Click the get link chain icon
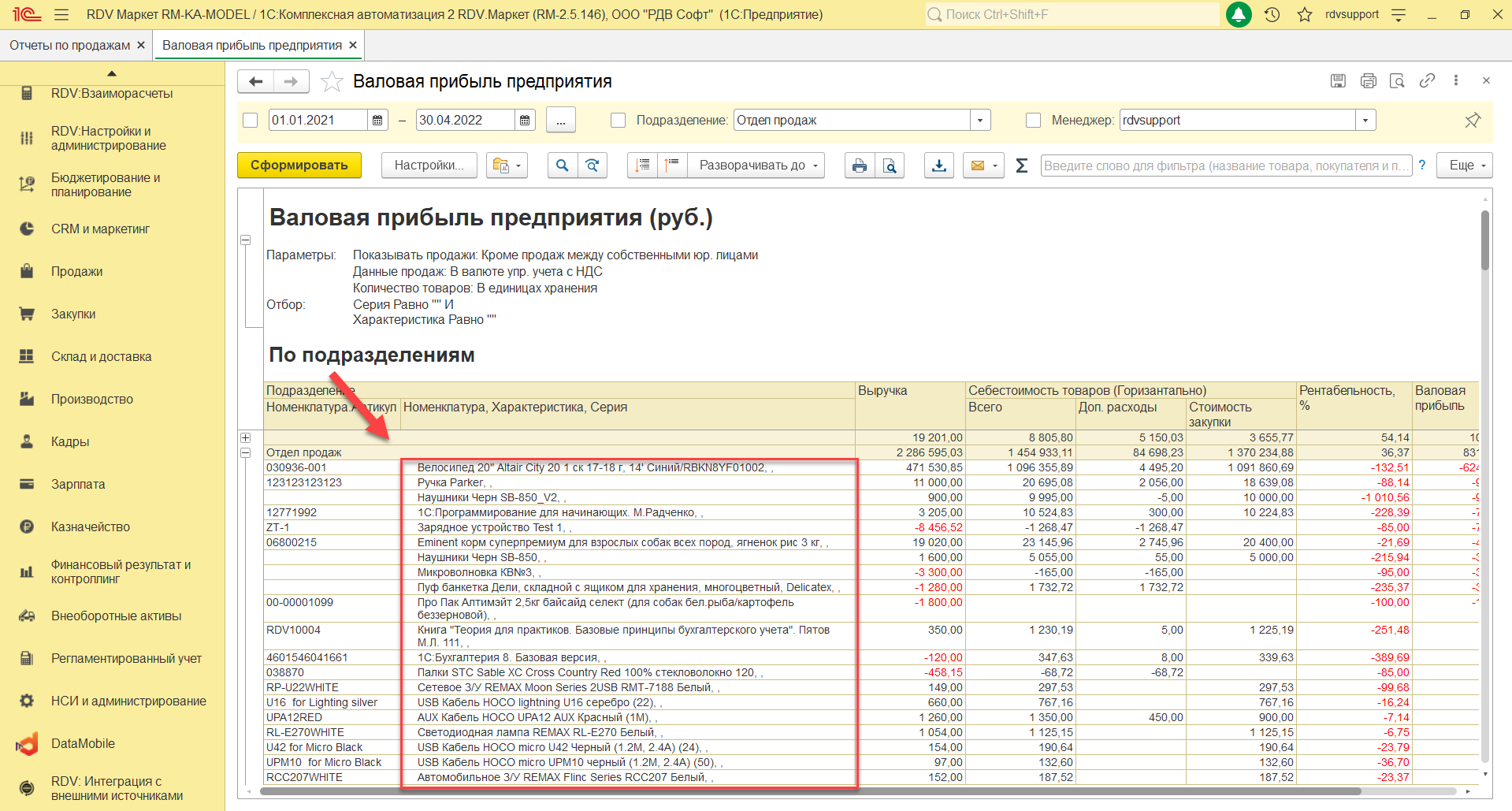The height and width of the screenshot is (811, 1512). (x=1427, y=80)
